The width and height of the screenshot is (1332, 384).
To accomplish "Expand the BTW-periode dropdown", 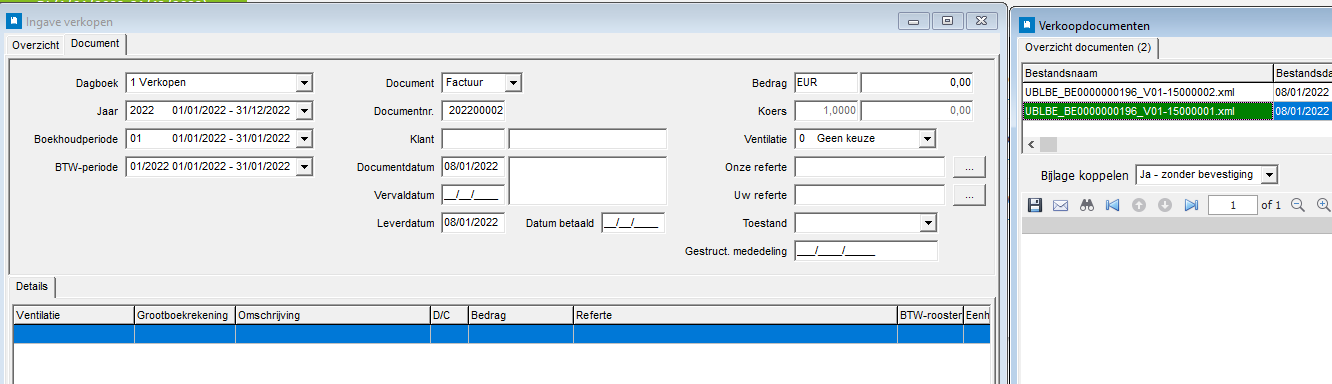I will click(x=305, y=166).
